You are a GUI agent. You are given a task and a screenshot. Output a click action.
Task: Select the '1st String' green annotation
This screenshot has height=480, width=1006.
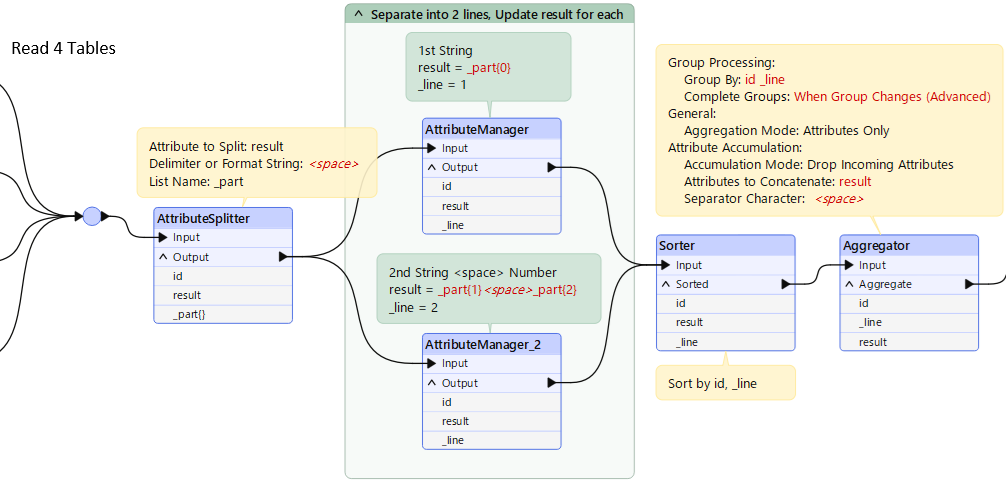(x=488, y=67)
